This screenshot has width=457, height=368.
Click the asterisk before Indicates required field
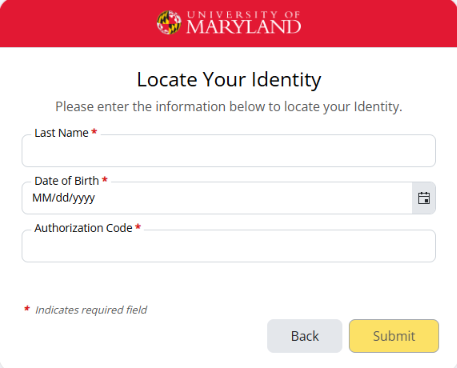(27, 309)
